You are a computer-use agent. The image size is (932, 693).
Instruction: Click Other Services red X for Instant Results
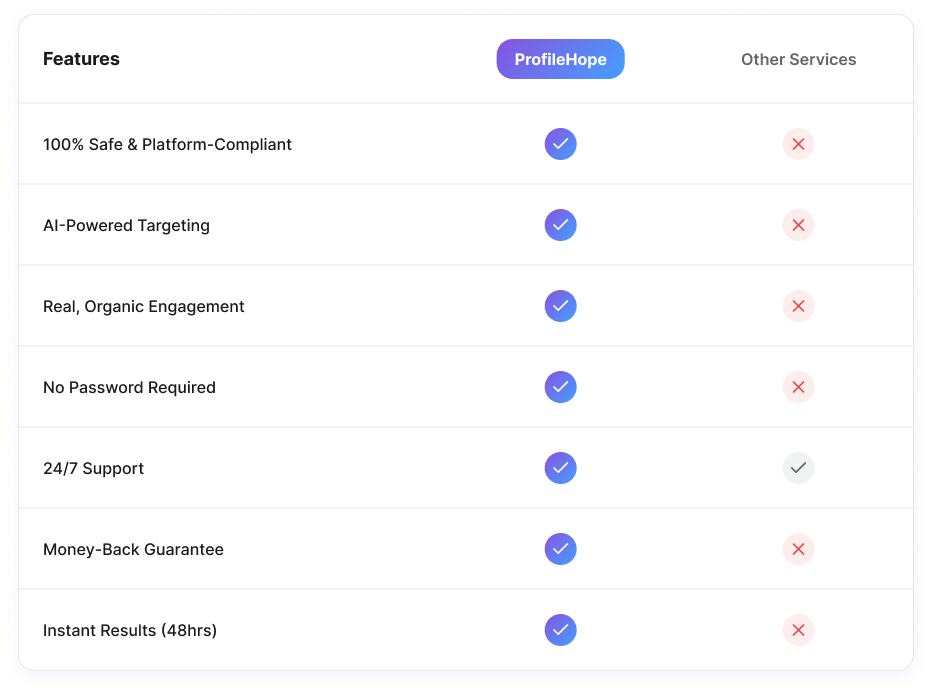coord(798,630)
